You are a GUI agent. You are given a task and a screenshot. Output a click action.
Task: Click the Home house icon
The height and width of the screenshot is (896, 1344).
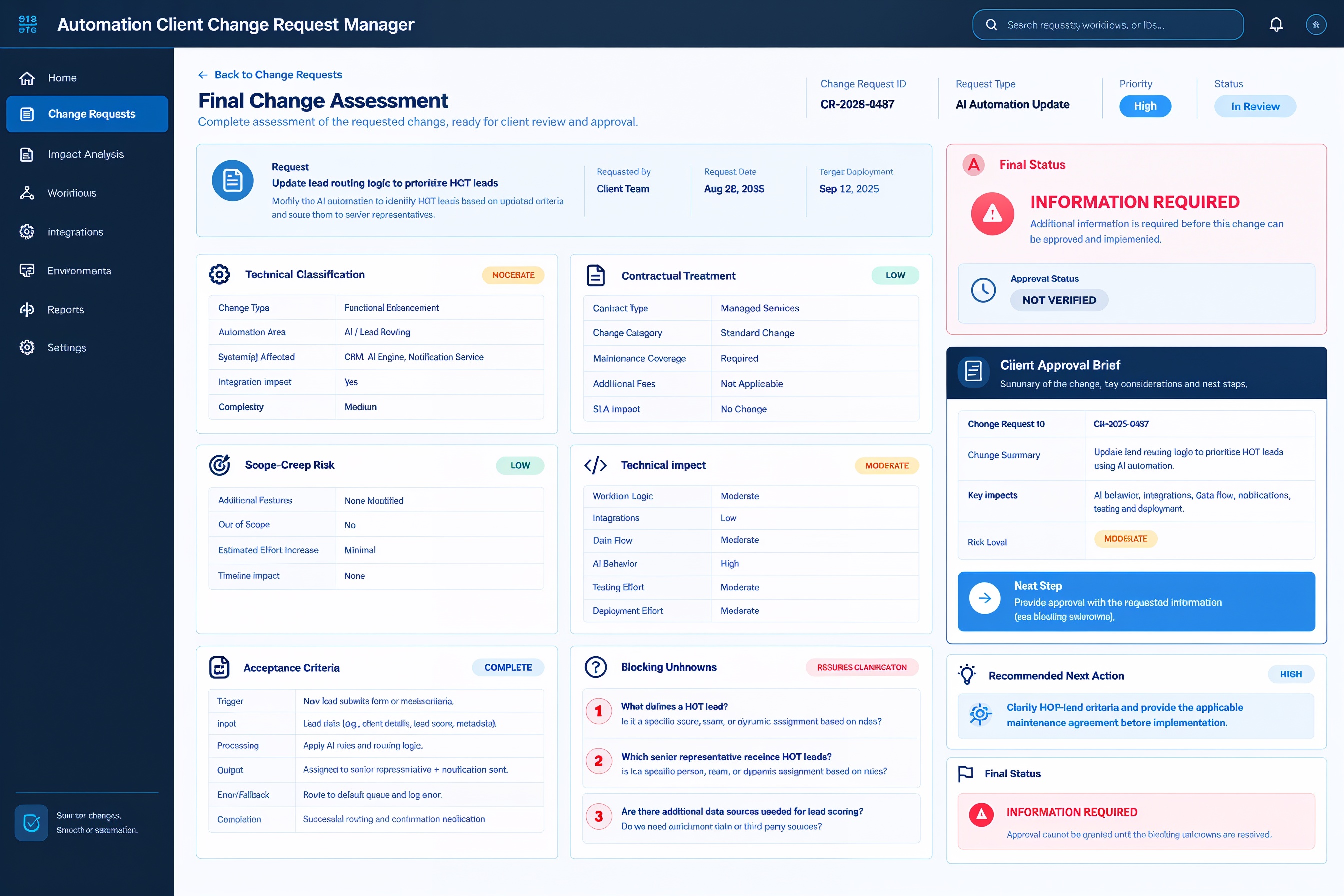coord(27,78)
